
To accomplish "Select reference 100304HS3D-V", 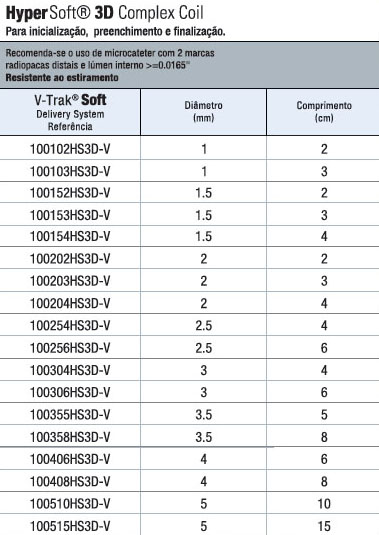I will [70, 370].
